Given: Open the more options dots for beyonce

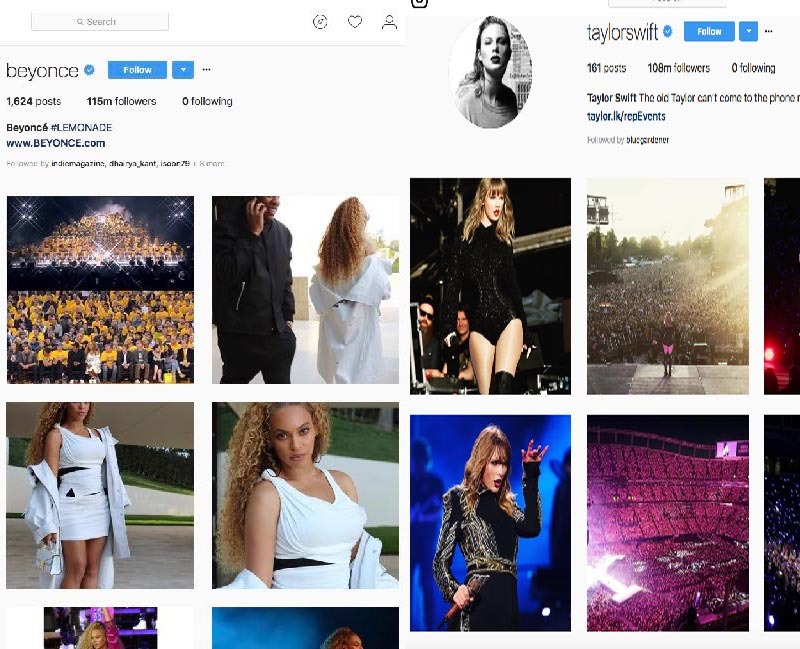Looking at the screenshot, I should (206, 69).
